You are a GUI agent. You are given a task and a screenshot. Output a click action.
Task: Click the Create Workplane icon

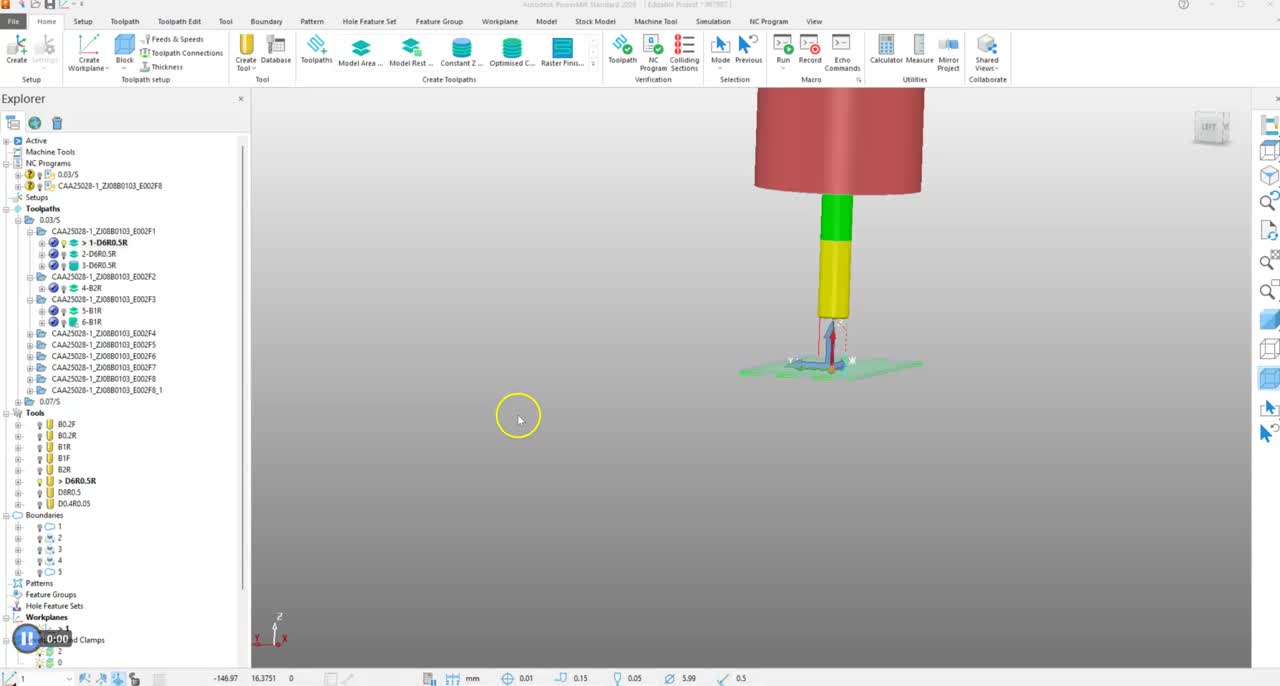pyautogui.click(x=89, y=46)
